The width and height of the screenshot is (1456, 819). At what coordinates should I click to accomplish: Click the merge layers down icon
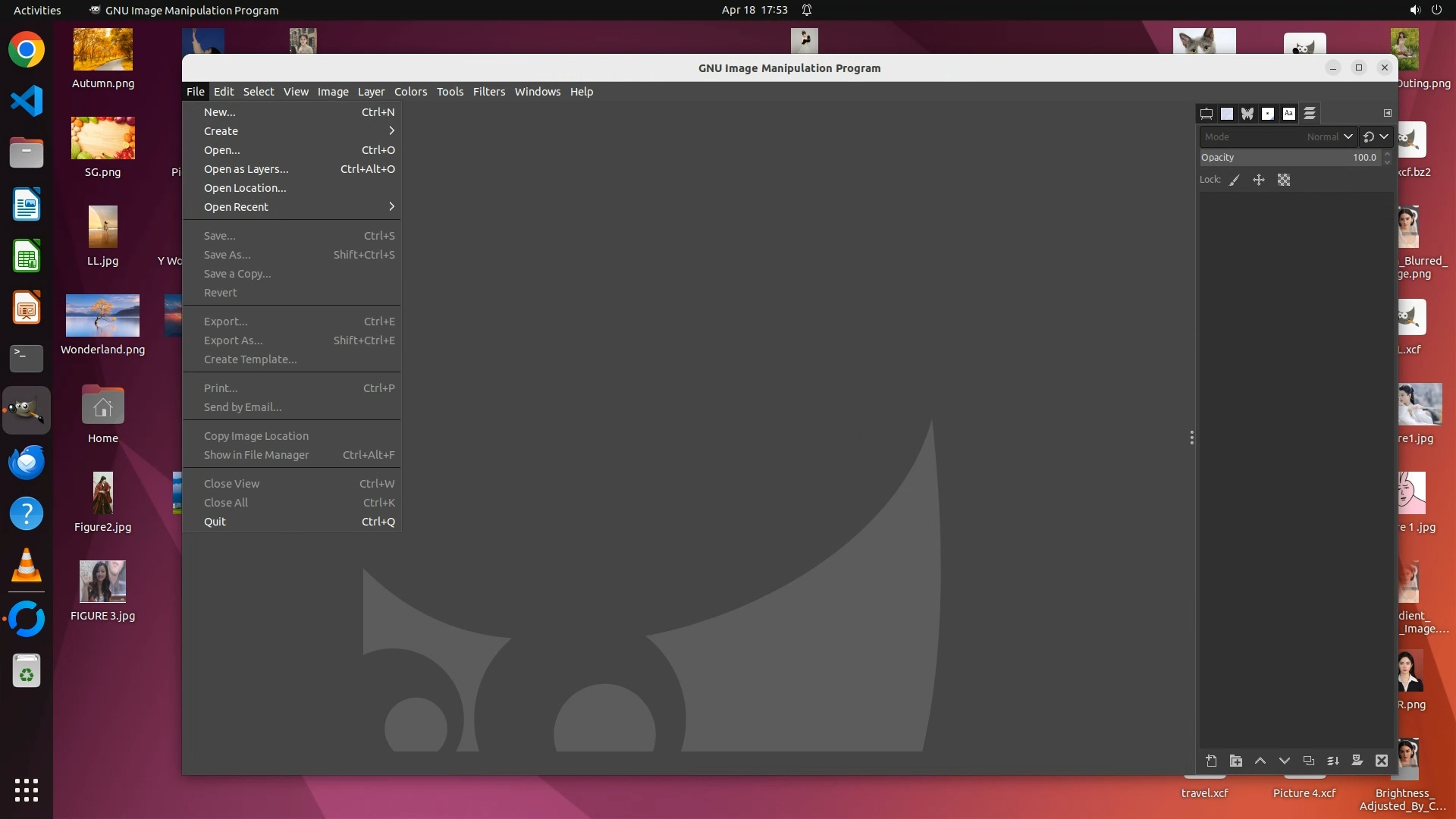coord(1332,761)
